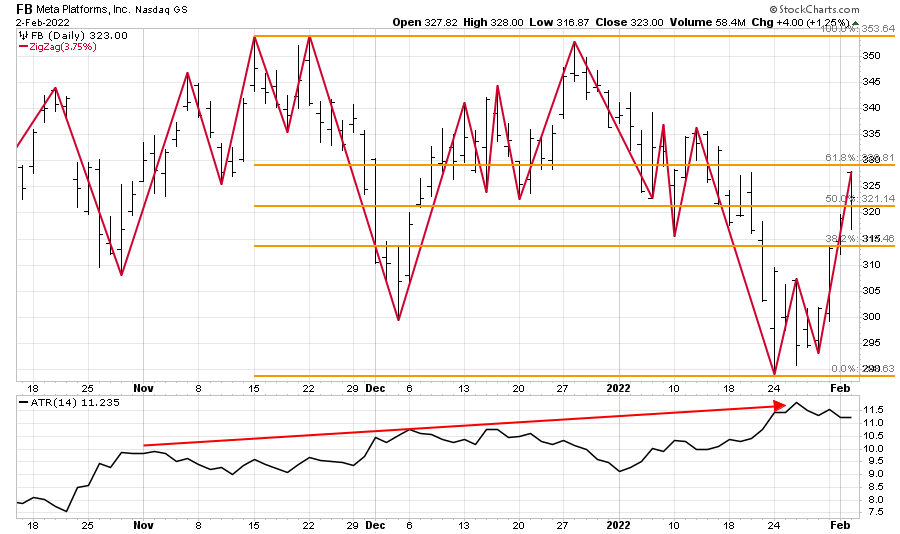Click the 8.5 ATR axis label
The width and height of the screenshot is (900, 534).
[875, 487]
